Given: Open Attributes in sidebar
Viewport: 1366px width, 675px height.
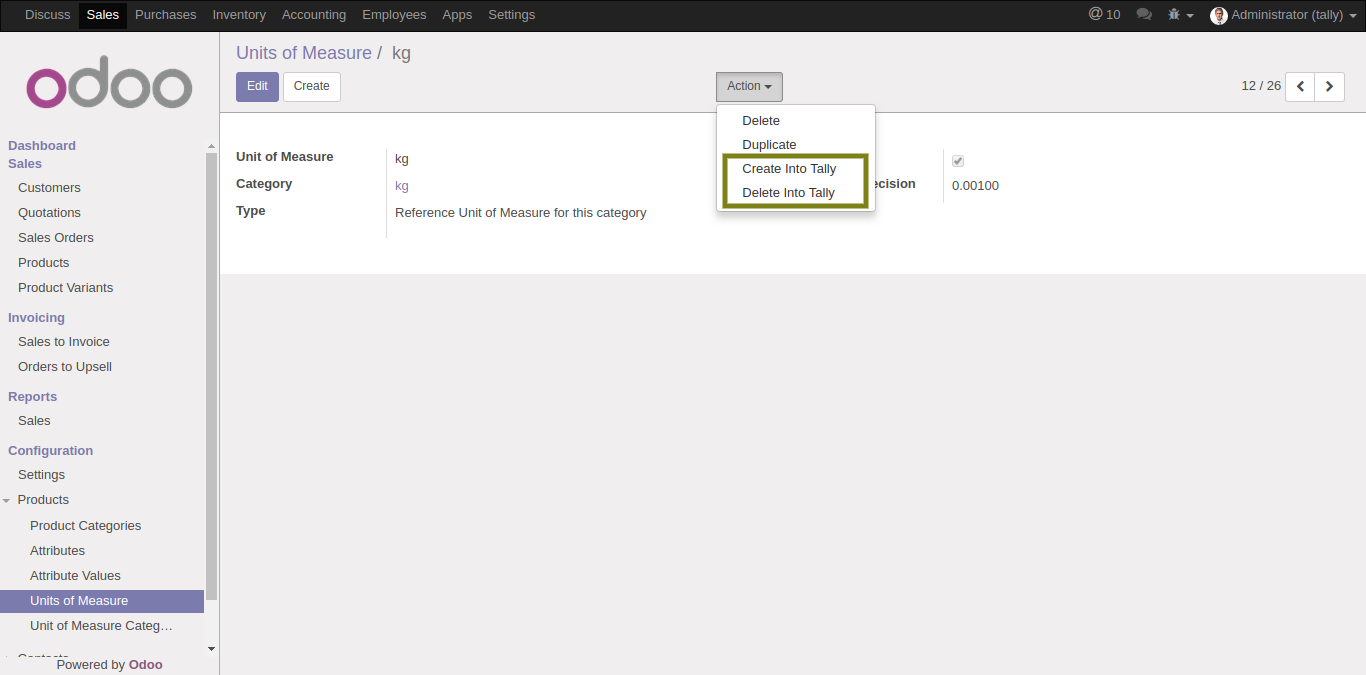Looking at the screenshot, I should (58, 551).
